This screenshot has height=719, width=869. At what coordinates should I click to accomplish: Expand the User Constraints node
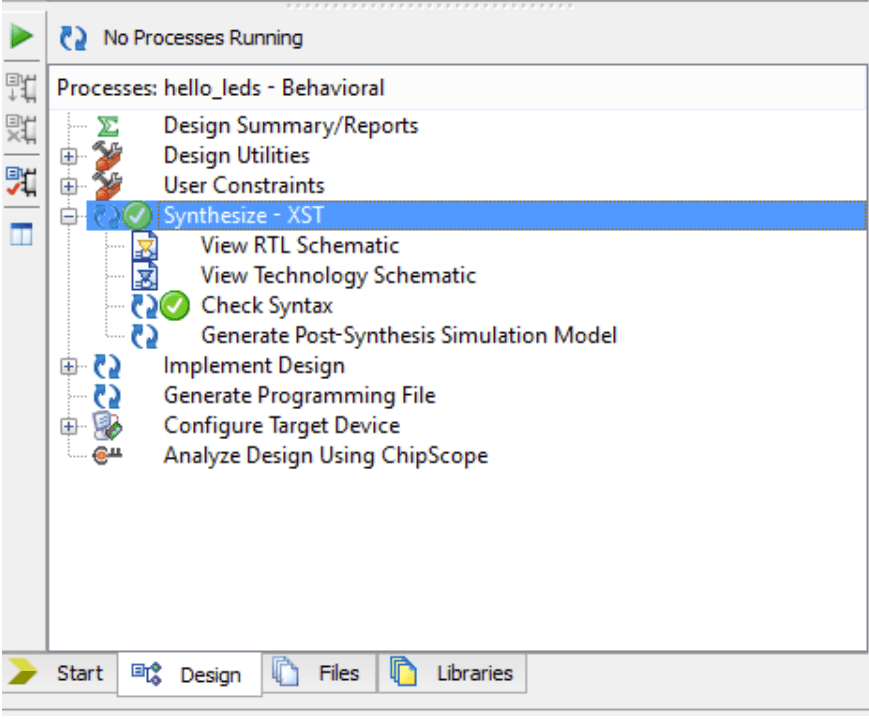68,186
